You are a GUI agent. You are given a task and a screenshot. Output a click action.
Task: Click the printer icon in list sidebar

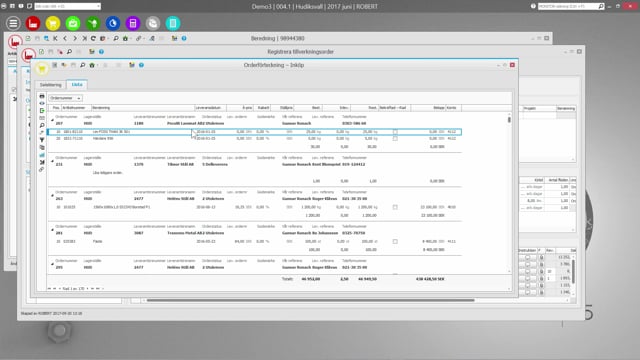tap(42, 96)
